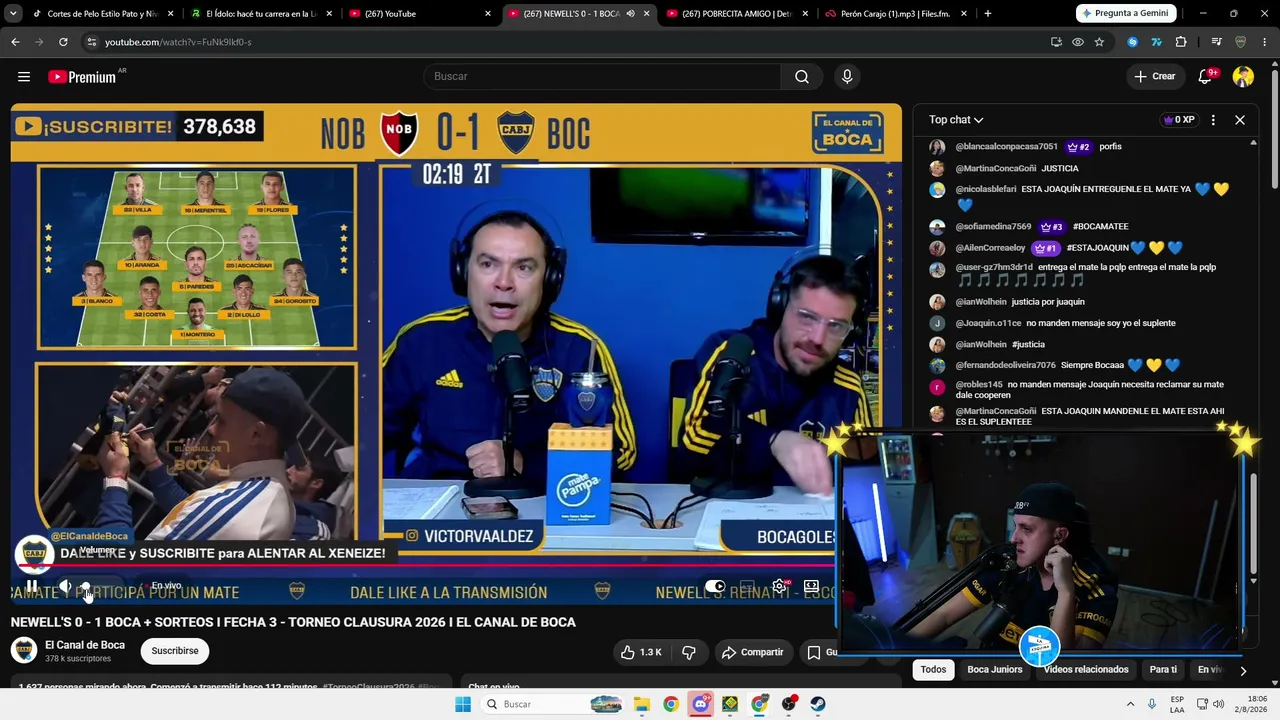Open live chat more options menu
1280x720 pixels.
[1213, 120]
